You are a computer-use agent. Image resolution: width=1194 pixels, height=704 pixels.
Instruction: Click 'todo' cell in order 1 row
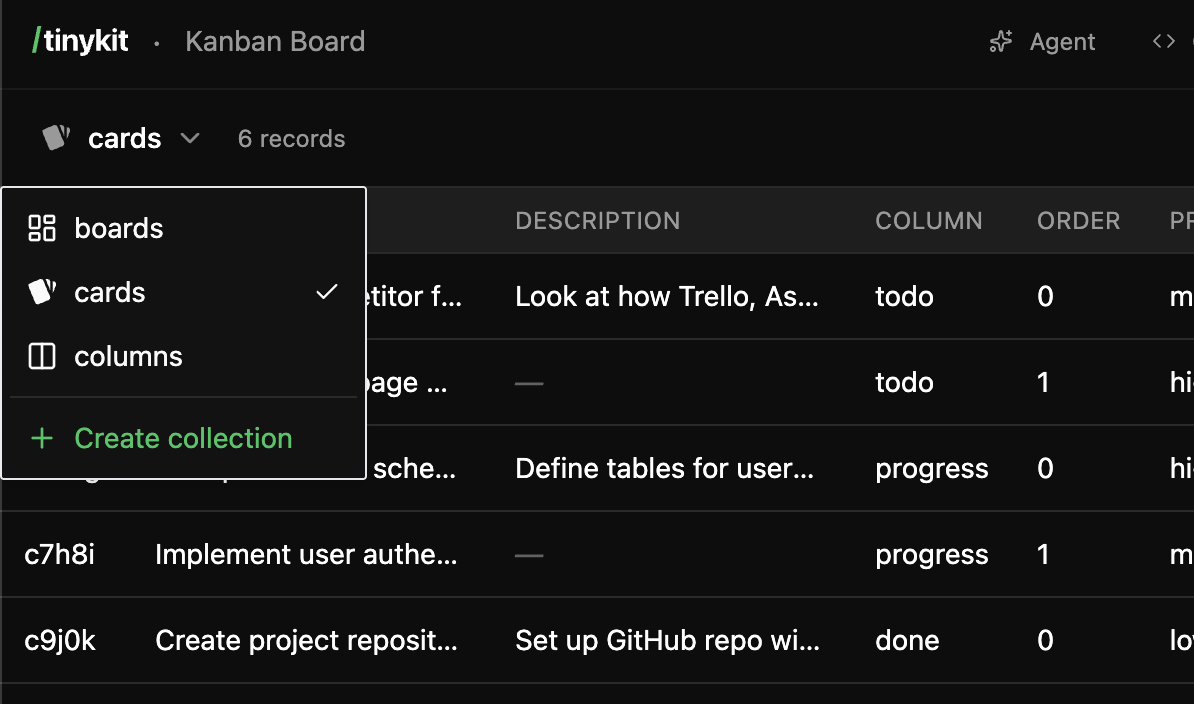(x=904, y=382)
